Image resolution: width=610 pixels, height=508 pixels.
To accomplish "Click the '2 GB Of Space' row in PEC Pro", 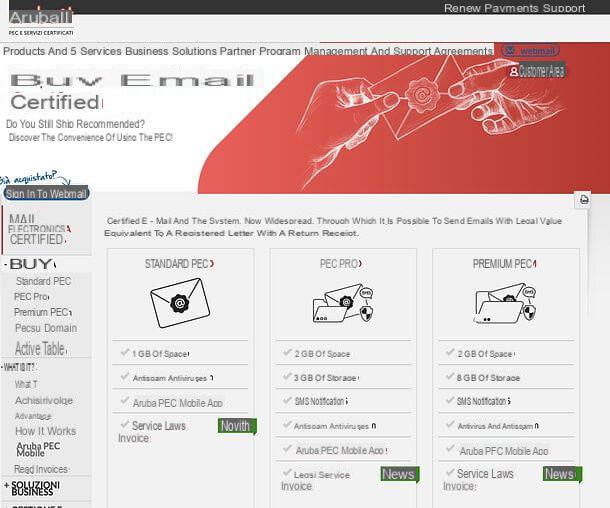I will pyautogui.click(x=344, y=353).
